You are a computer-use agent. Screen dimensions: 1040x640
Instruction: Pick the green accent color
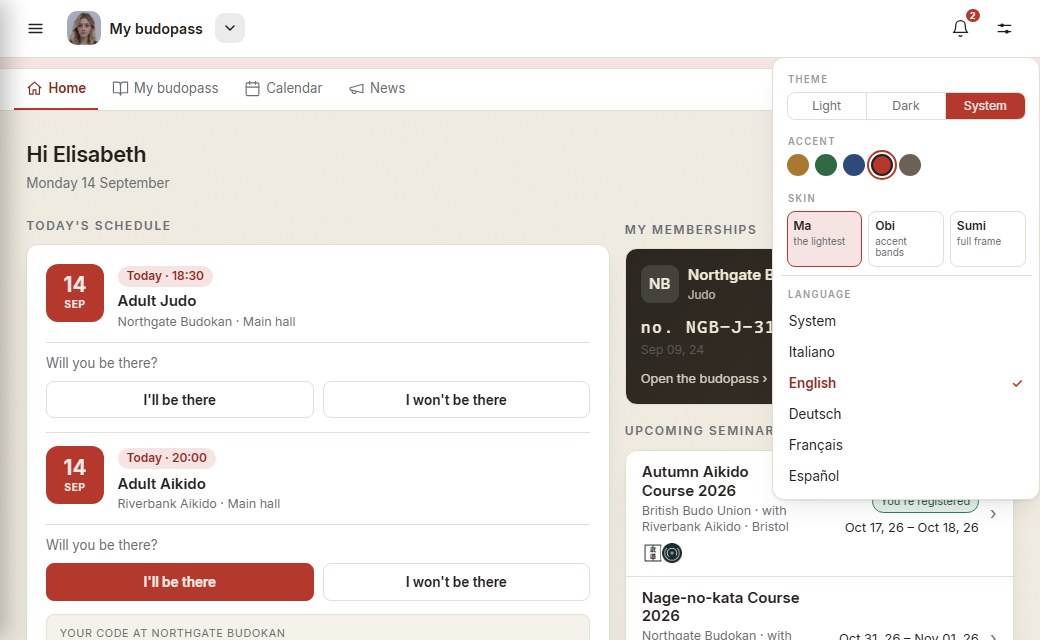826,165
